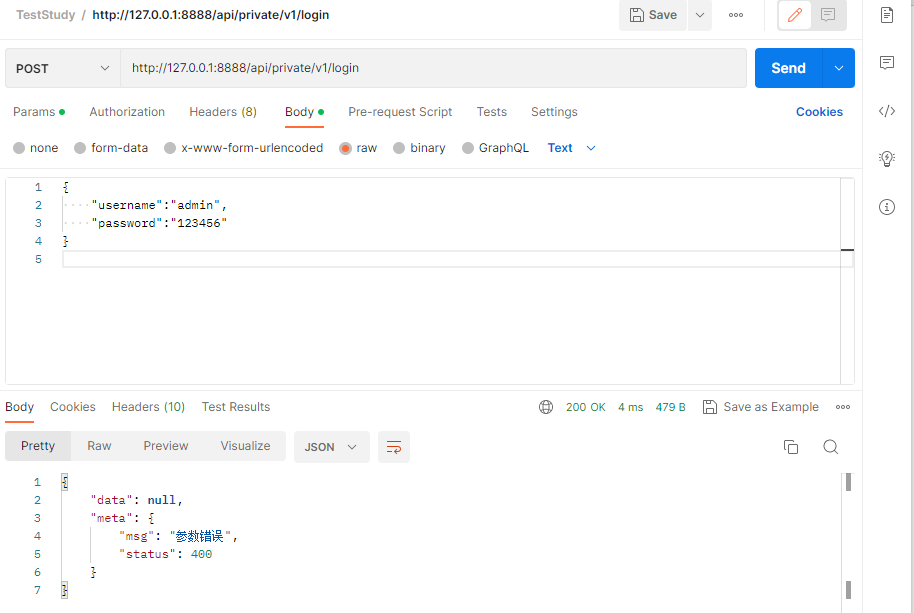
Task: Open the Test Results tab
Action: tap(236, 407)
